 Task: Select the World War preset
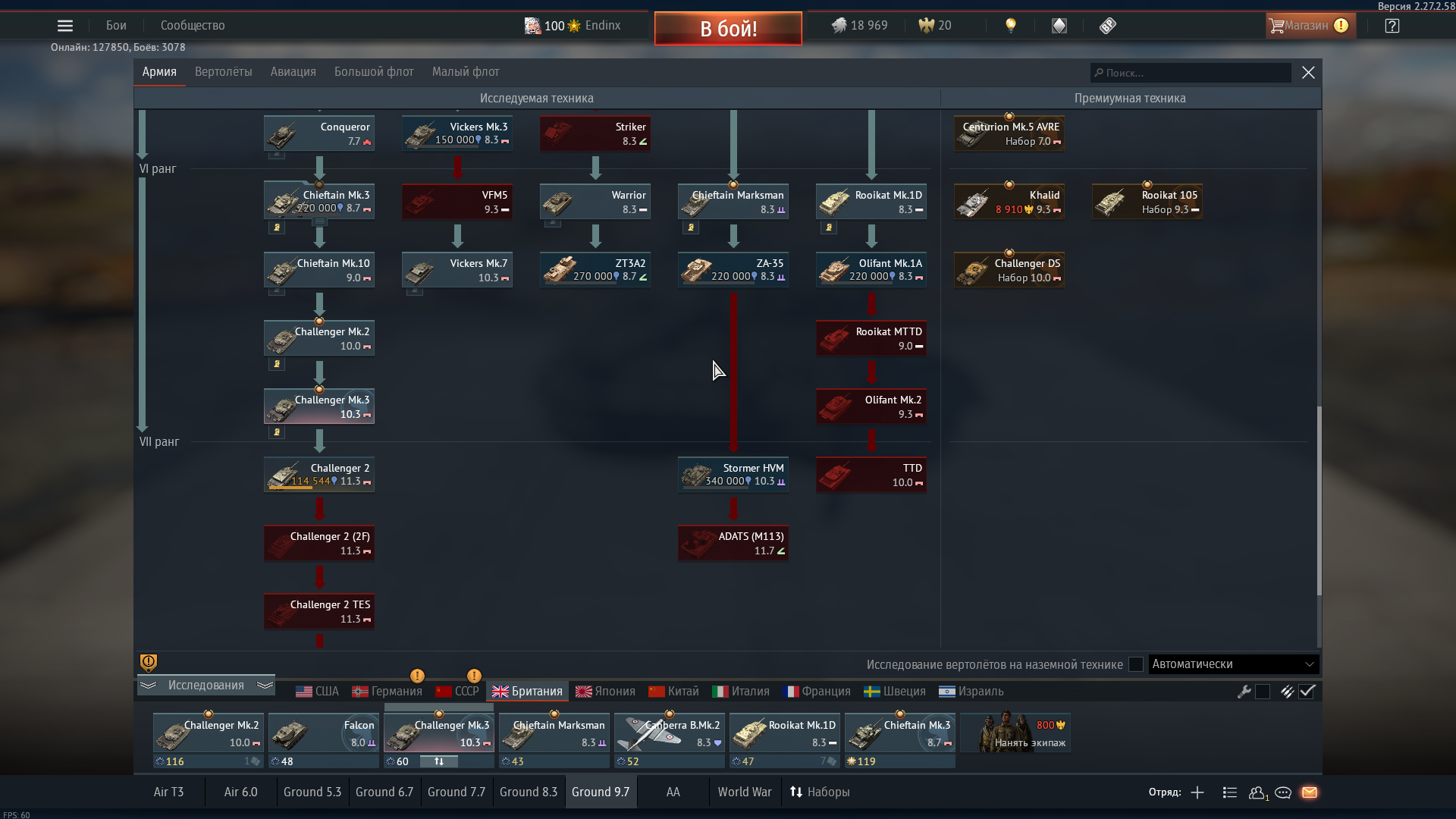point(745,792)
